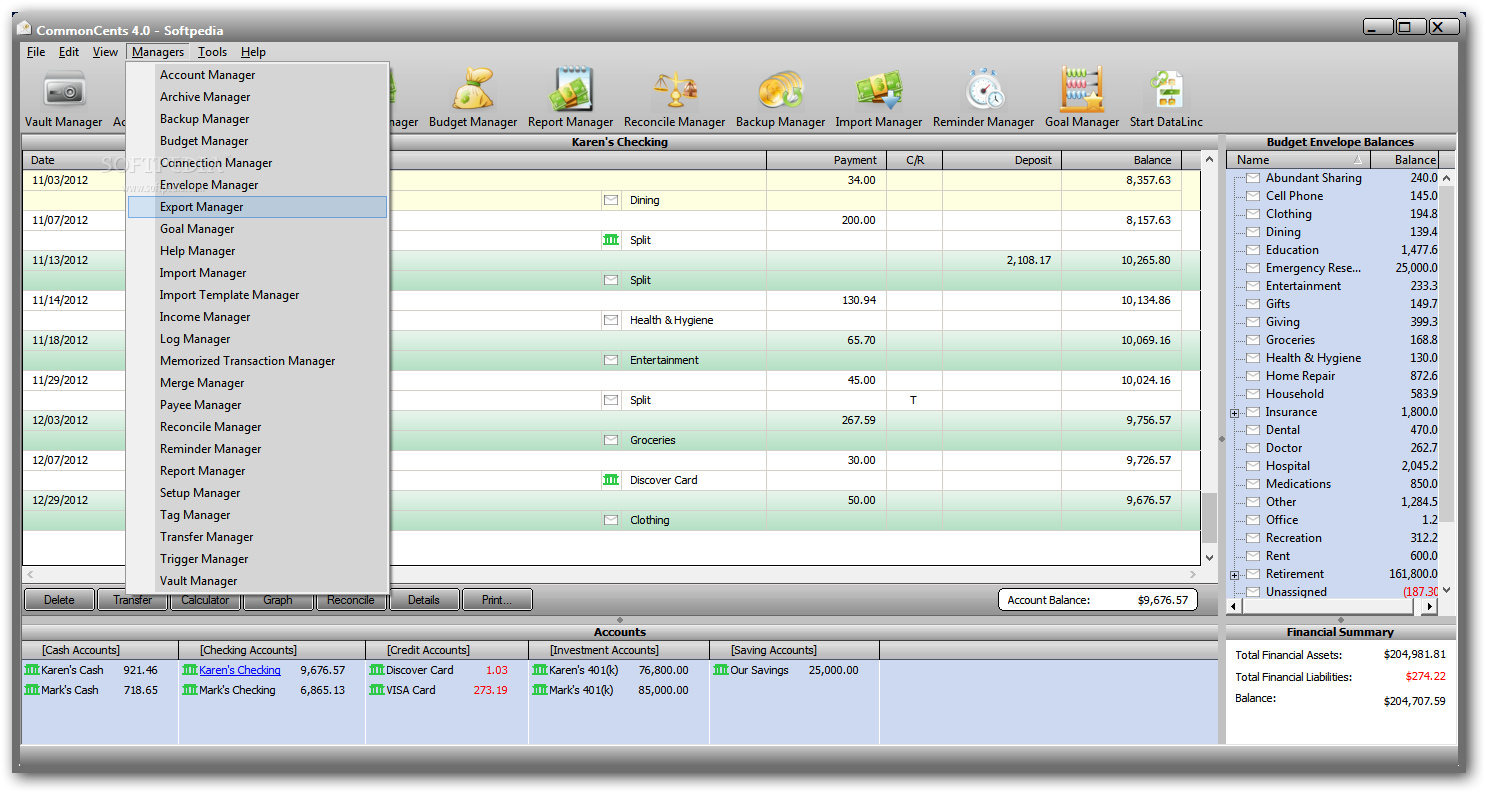The image size is (1486, 793).
Task: Click the Start DataLinc toolbar icon
Action: click(x=1166, y=90)
